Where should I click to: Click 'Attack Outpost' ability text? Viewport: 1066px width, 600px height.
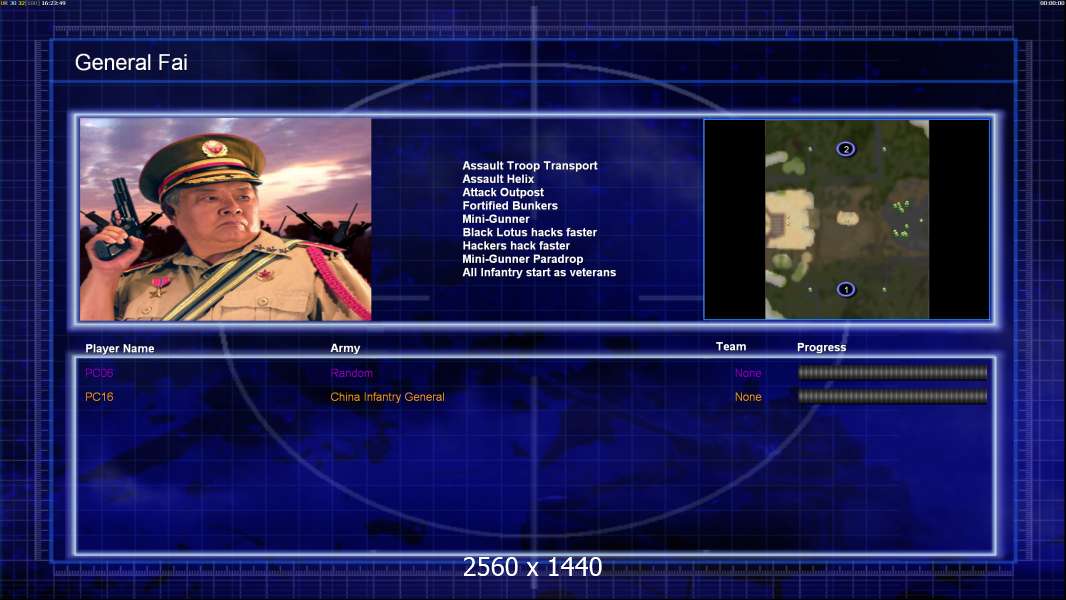502,192
